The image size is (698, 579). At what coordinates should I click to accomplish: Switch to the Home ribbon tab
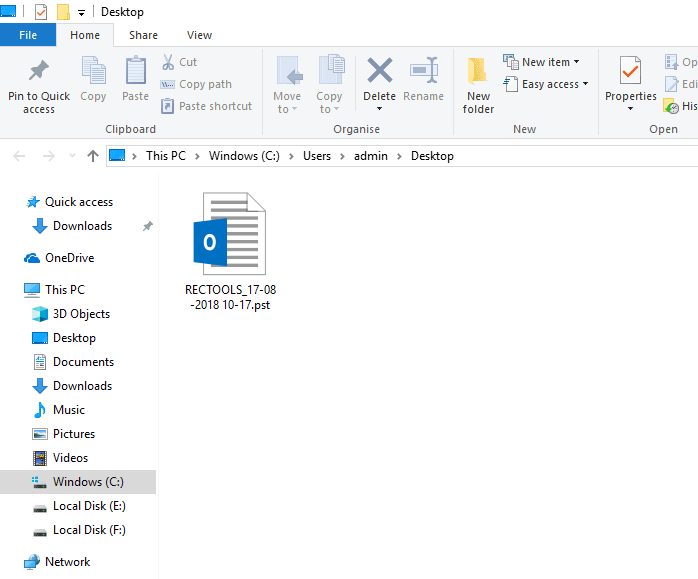pos(85,35)
